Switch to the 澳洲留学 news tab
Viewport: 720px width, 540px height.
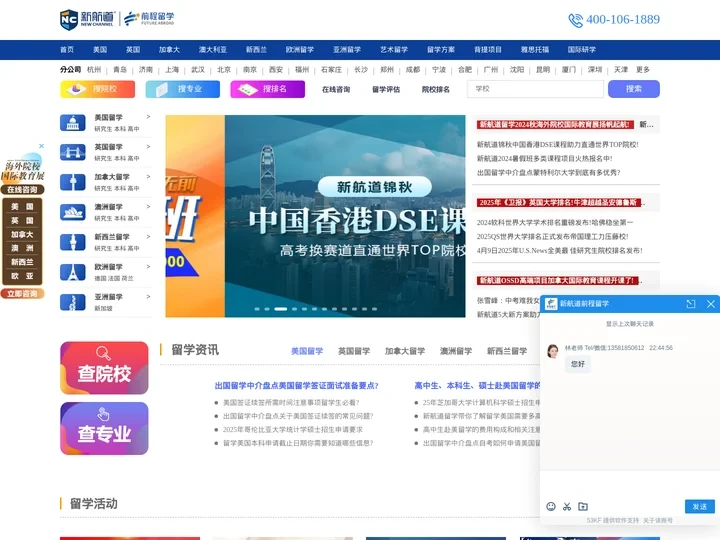coord(456,351)
